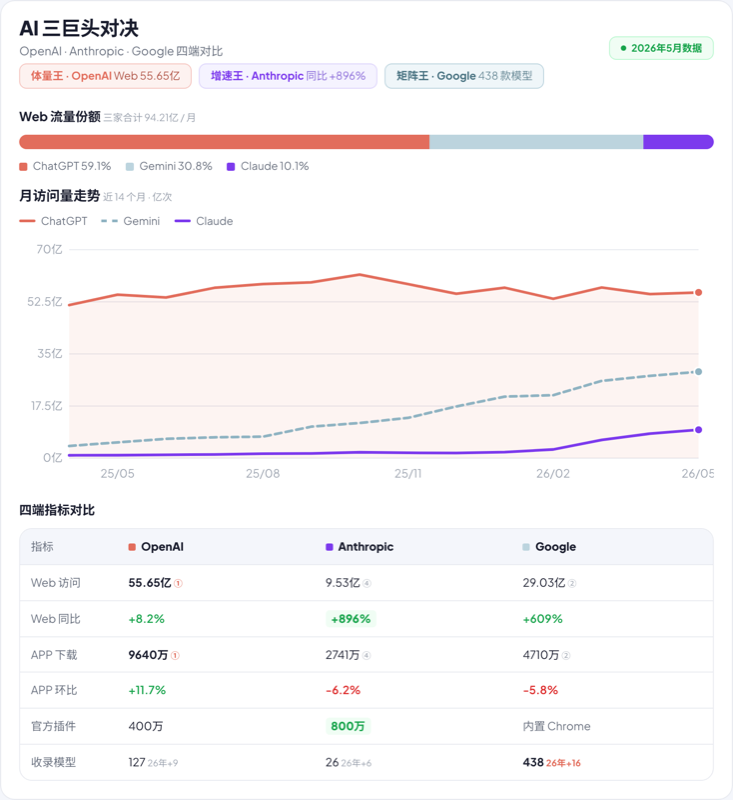Click the +8.2% value for OpenAI
Image resolution: width=733 pixels, height=800 pixels.
point(146,619)
